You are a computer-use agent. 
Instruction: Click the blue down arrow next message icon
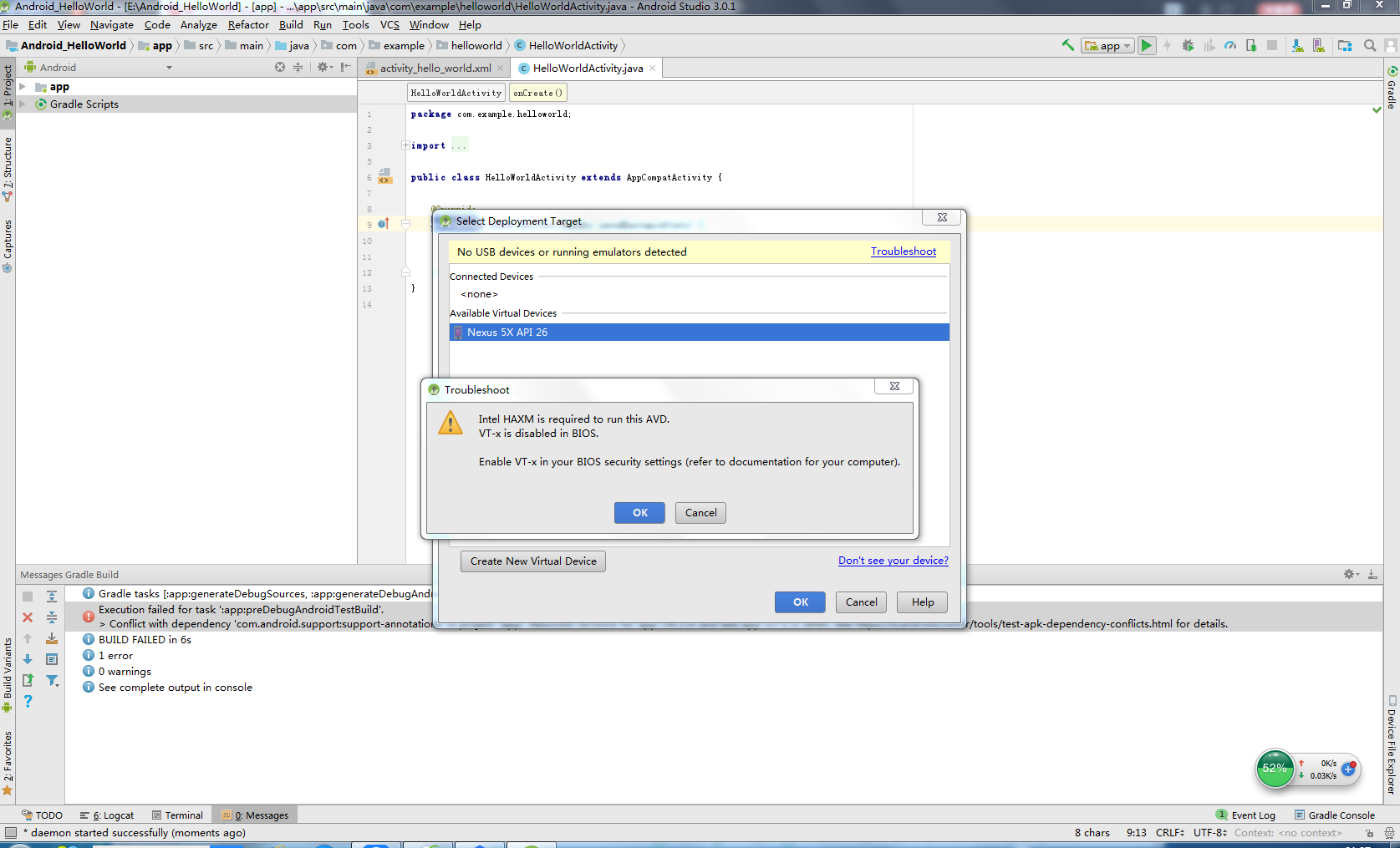click(28, 659)
